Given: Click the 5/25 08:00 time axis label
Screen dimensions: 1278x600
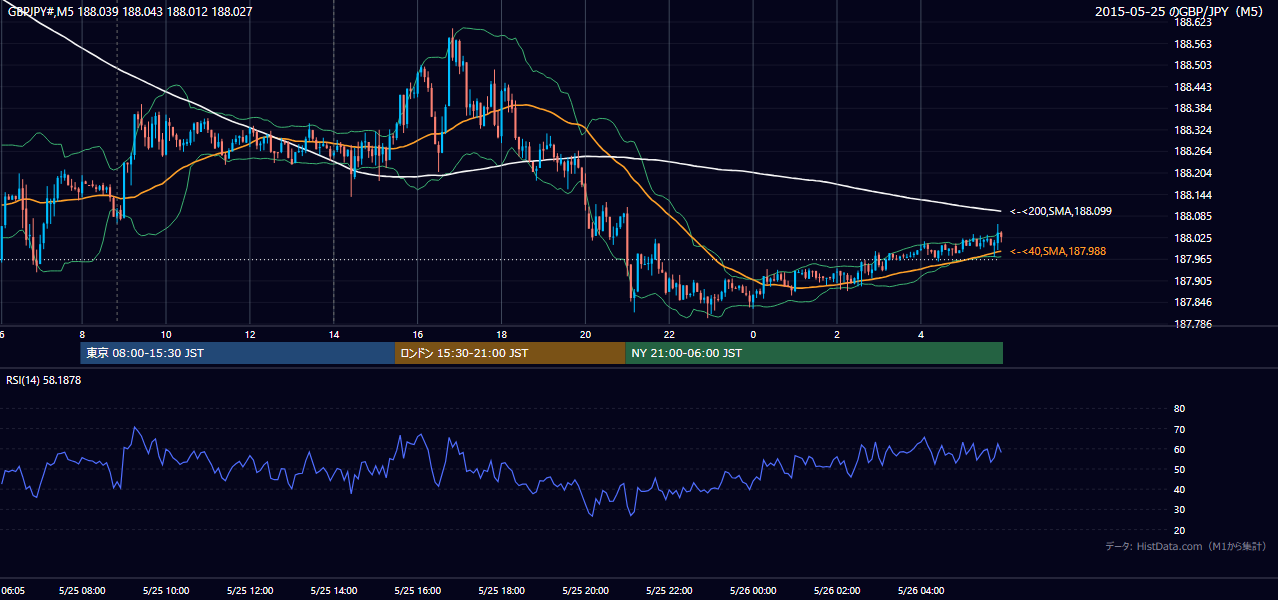Looking at the screenshot, I should tap(82, 591).
